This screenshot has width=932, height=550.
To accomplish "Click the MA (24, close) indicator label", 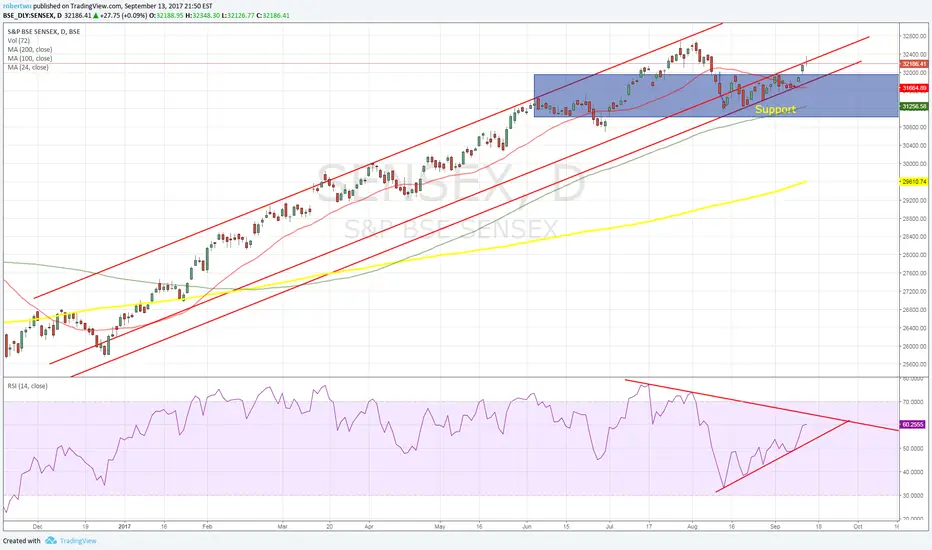I will click(x=28, y=67).
